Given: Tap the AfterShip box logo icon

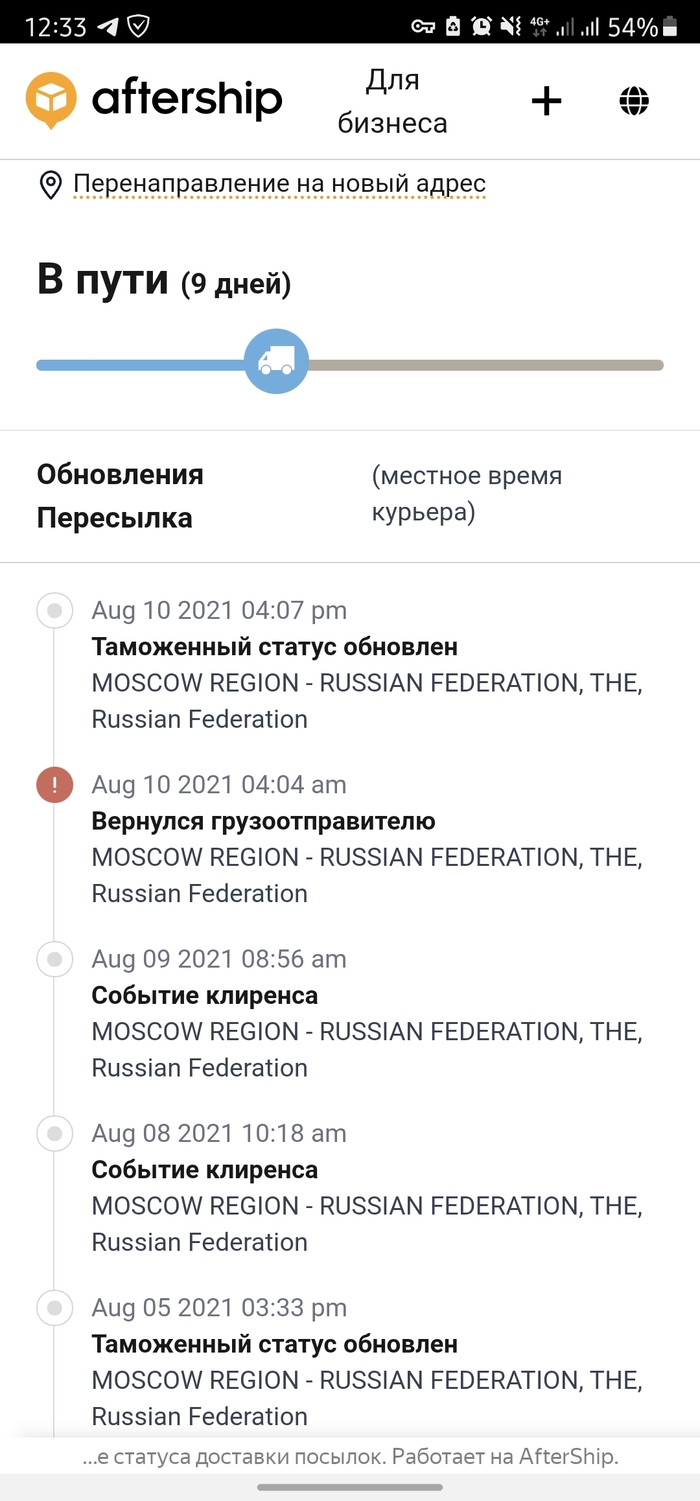Looking at the screenshot, I should [51, 100].
